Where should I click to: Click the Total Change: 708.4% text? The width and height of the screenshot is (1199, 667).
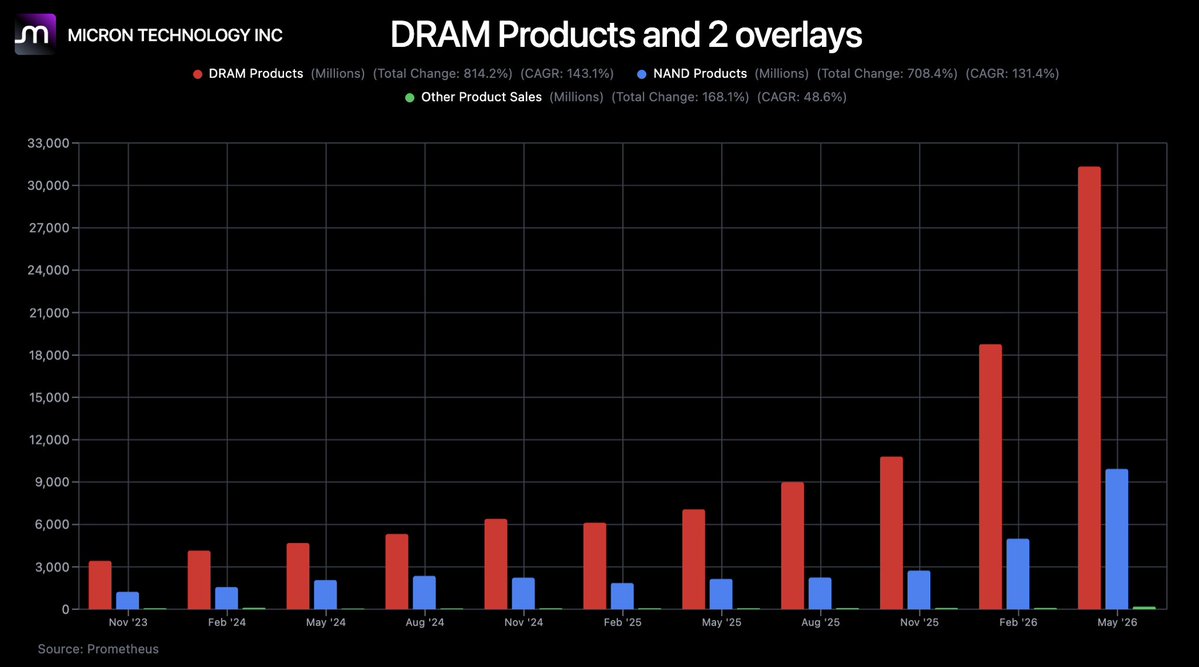tap(887, 73)
